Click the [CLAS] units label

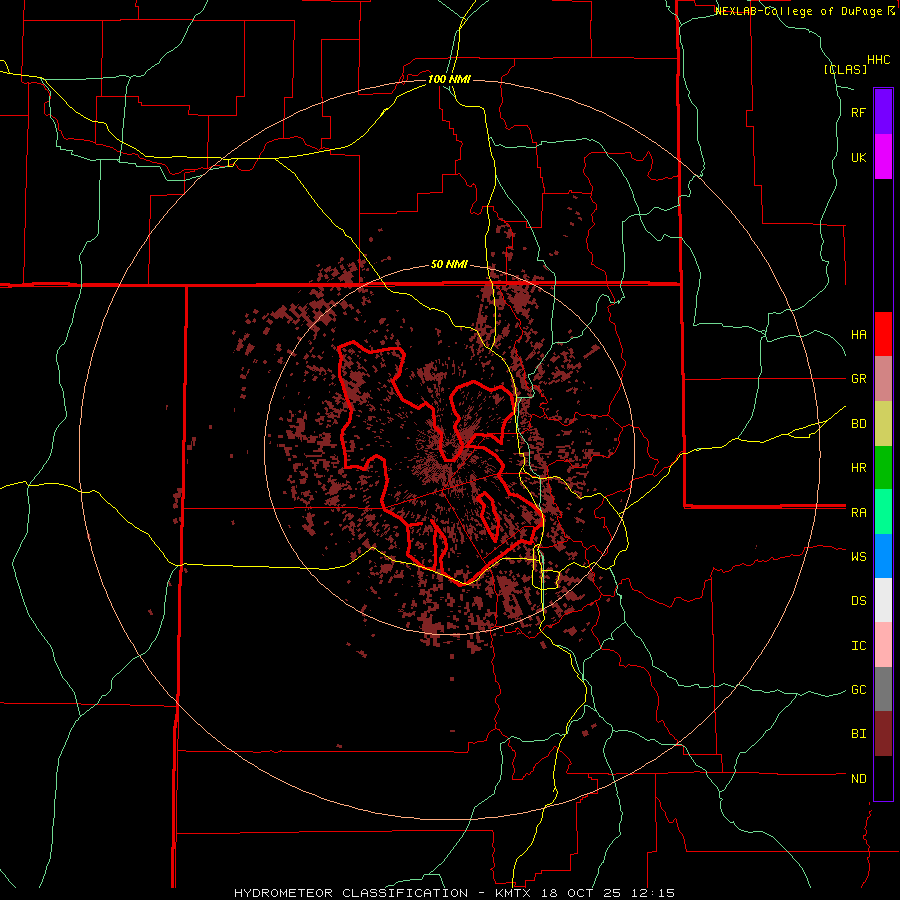(845, 69)
